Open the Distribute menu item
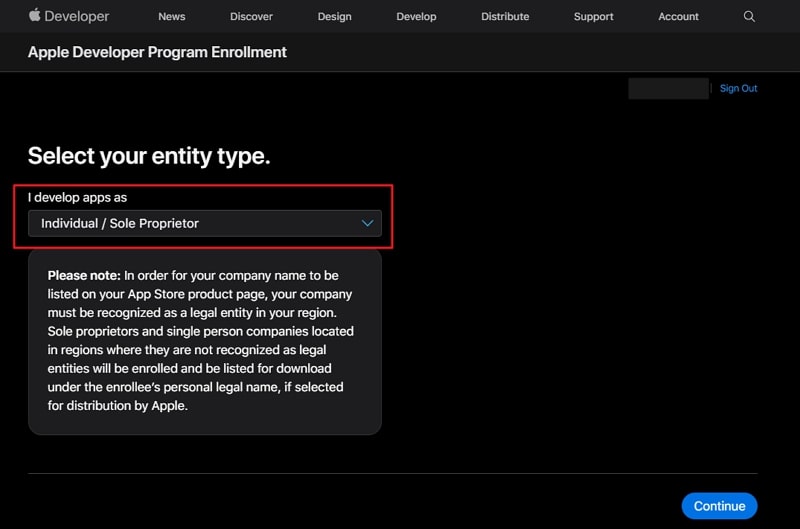 pos(505,16)
